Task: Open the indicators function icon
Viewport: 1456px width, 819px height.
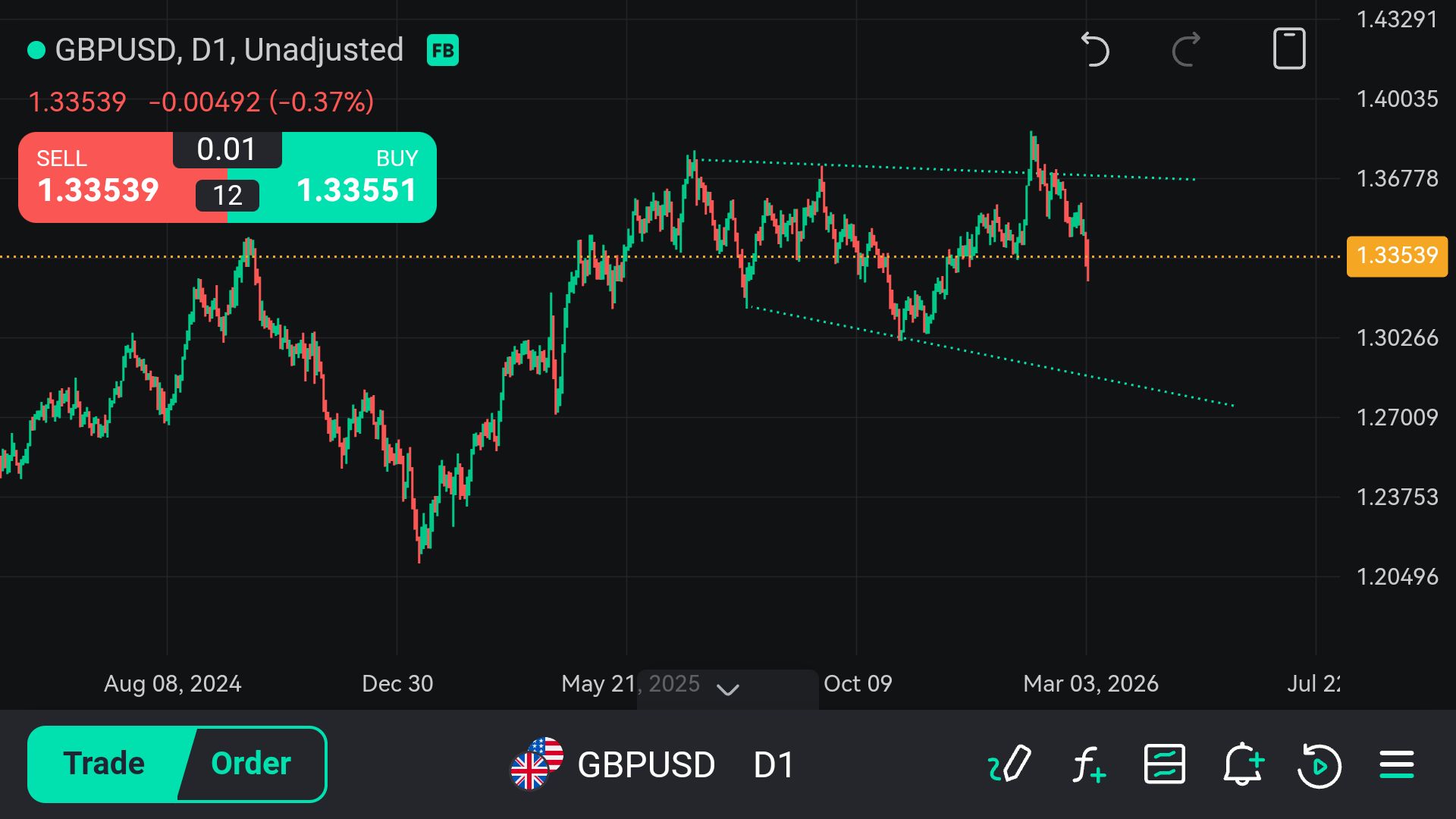Action: click(1088, 764)
